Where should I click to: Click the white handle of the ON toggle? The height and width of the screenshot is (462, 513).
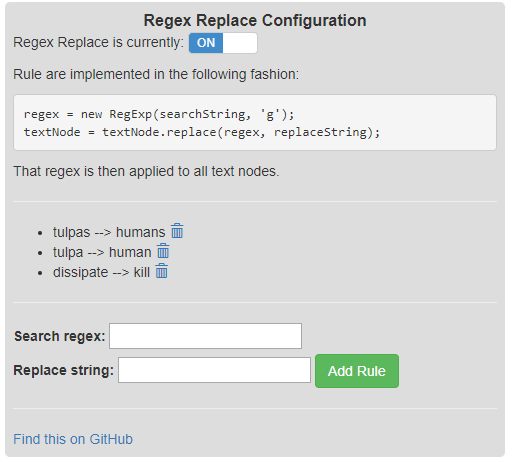click(240, 43)
